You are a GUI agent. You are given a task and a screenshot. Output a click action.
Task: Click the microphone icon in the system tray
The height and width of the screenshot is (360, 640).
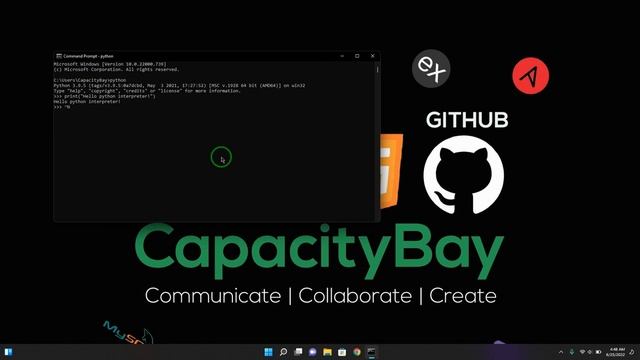[572, 352]
